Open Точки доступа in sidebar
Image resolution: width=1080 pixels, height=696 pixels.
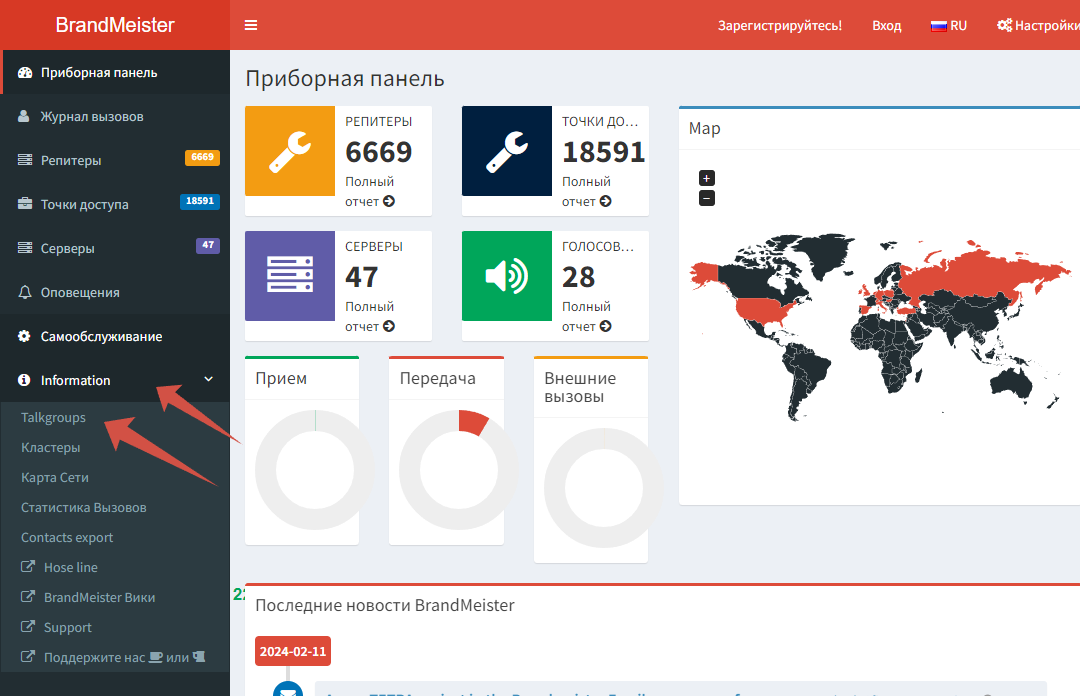click(115, 205)
